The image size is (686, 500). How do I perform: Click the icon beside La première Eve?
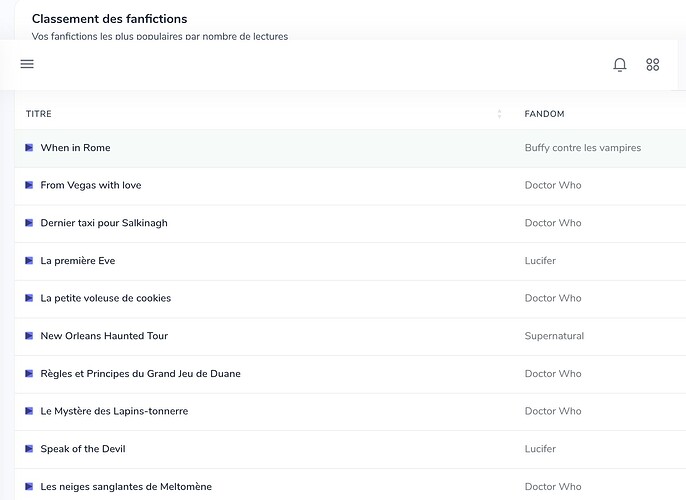tap(29, 261)
